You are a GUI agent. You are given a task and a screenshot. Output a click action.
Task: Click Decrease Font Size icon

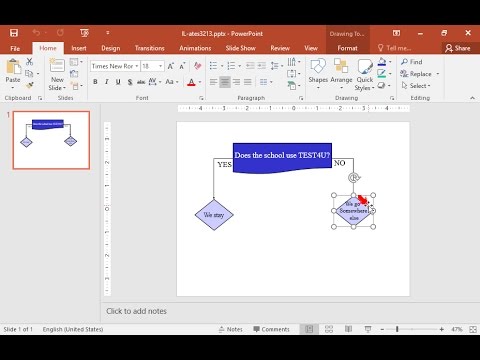[x=182, y=66]
